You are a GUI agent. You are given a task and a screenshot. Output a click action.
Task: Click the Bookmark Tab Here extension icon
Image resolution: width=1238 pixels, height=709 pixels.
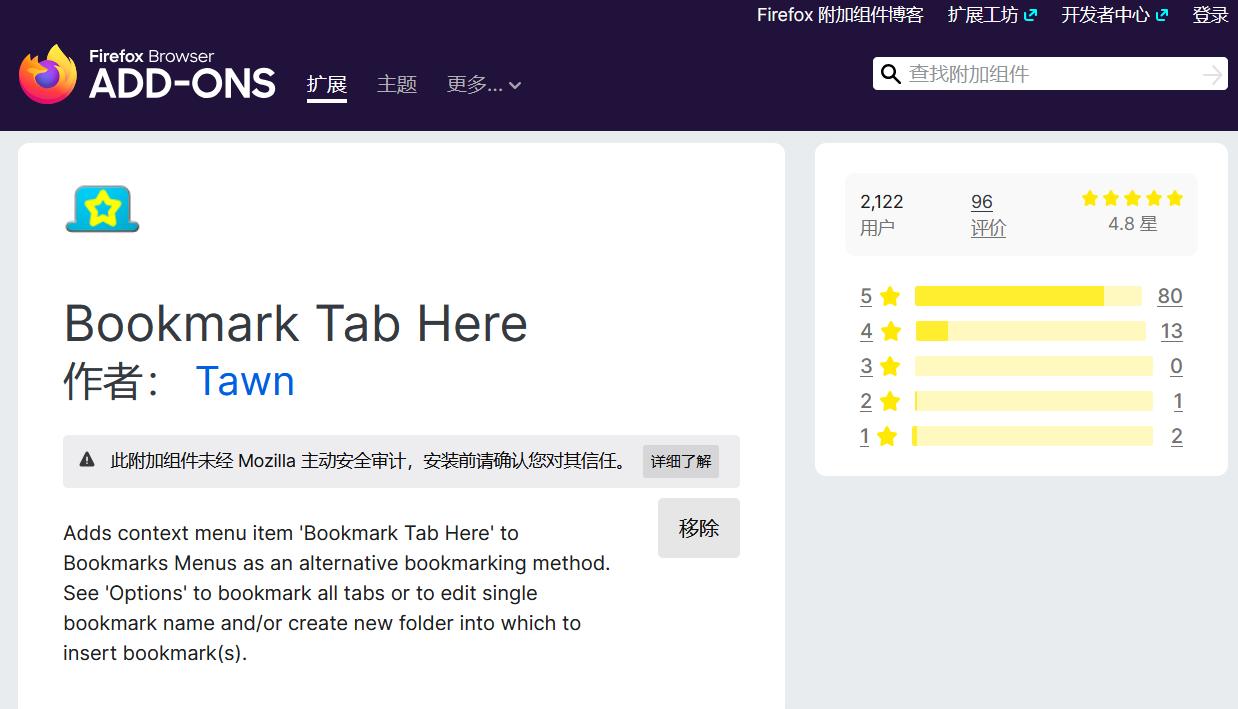click(x=102, y=209)
